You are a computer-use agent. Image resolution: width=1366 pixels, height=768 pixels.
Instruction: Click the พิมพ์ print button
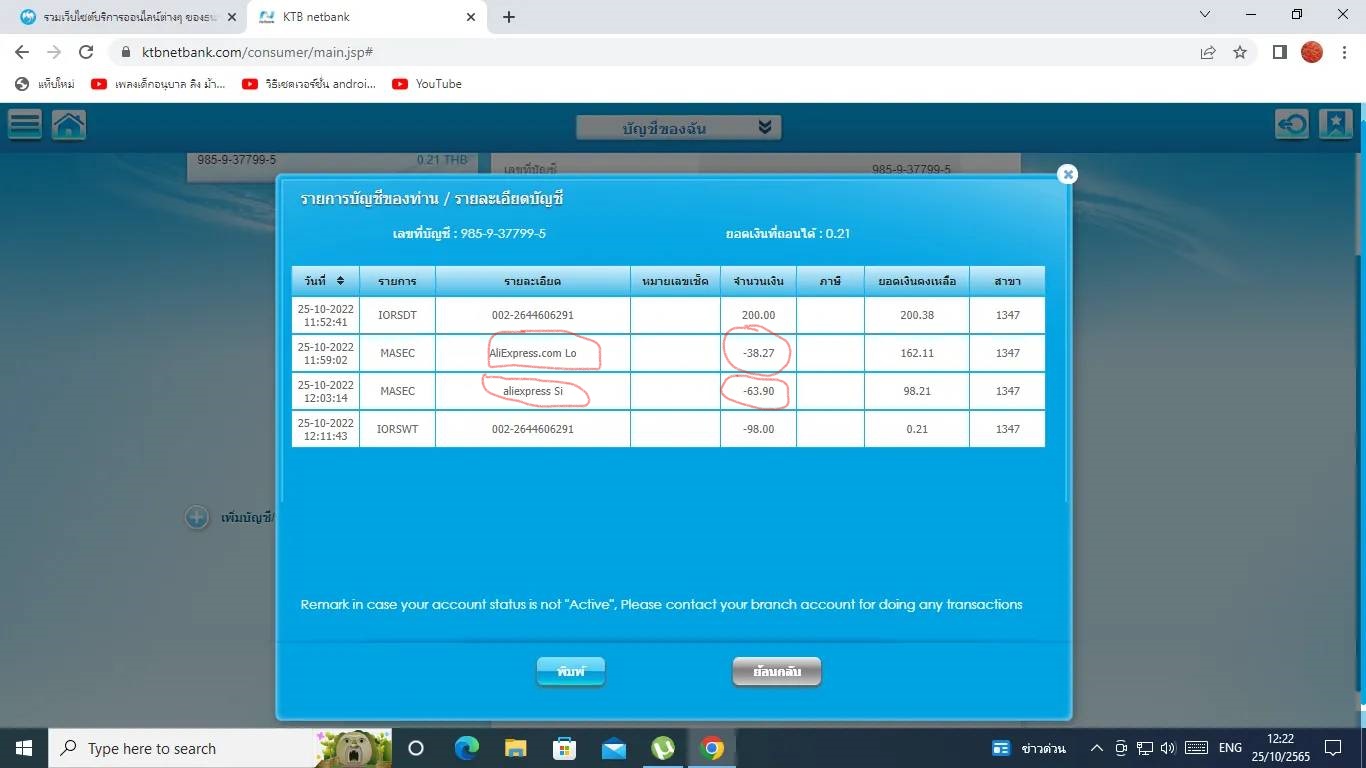pyautogui.click(x=571, y=672)
